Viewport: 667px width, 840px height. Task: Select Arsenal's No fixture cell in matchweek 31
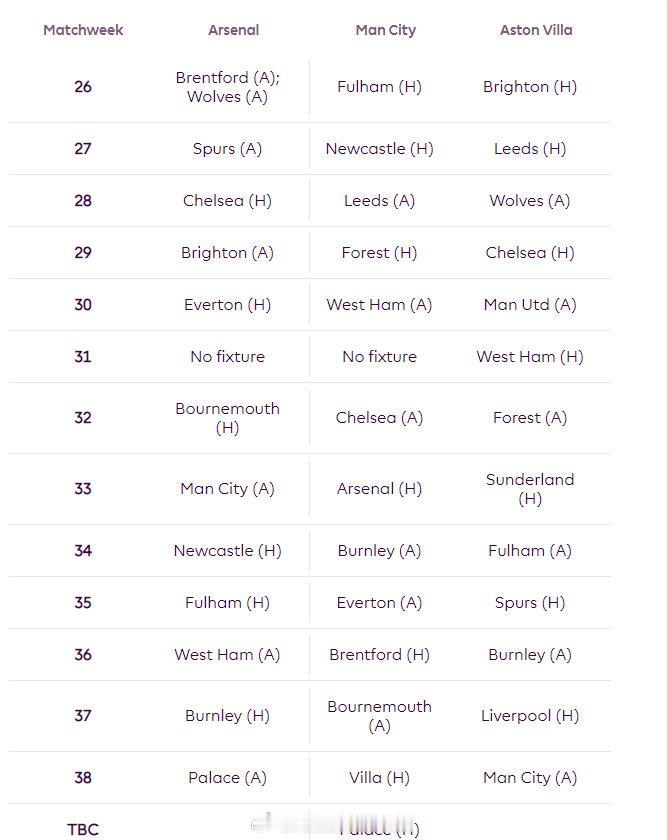pyautogui.click(x=227, y=357)
